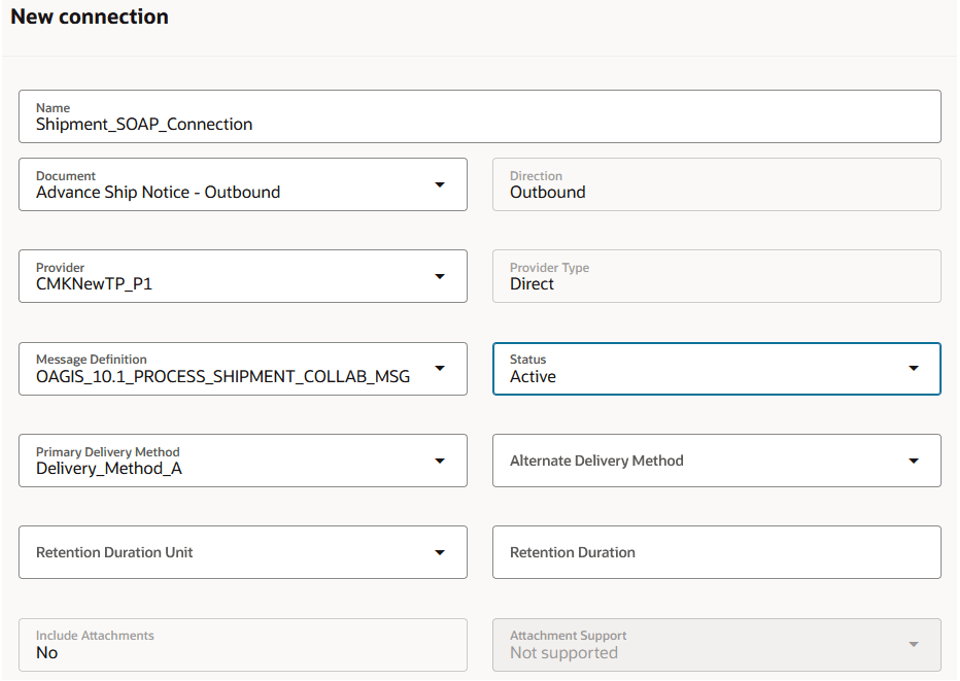
Task: Click the Provider dropdown arrow icon
Action: point(439,277)
